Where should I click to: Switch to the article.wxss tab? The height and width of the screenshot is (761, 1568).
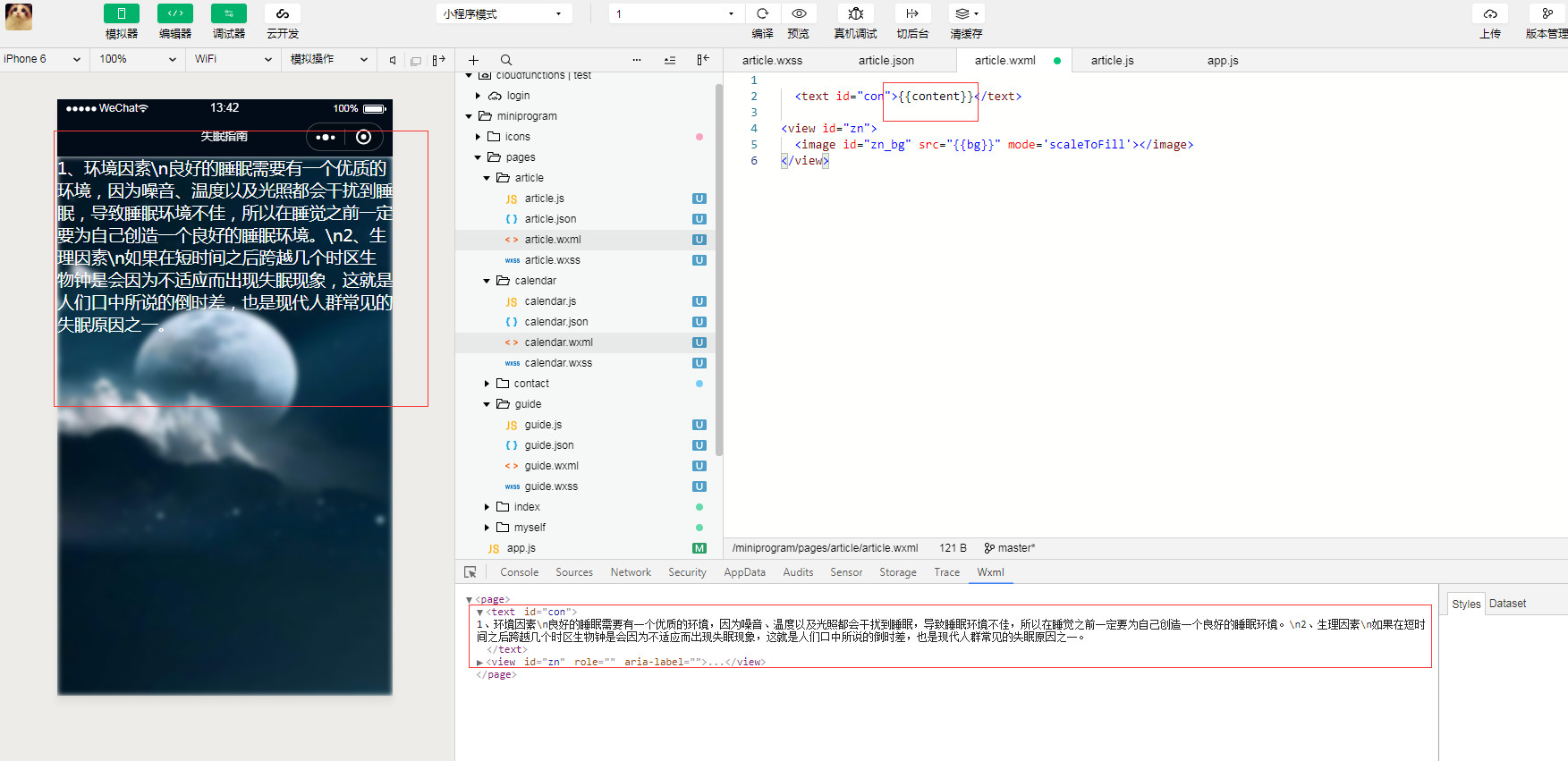(x=772, y=60)
